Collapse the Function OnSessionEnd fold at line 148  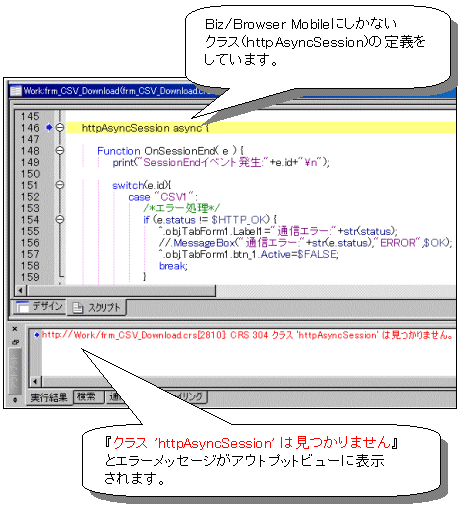point(60,151)
